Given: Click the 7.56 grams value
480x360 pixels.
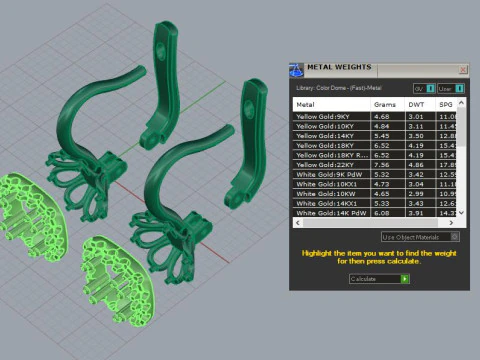Looking at the screenshot, I should (381, 165).
